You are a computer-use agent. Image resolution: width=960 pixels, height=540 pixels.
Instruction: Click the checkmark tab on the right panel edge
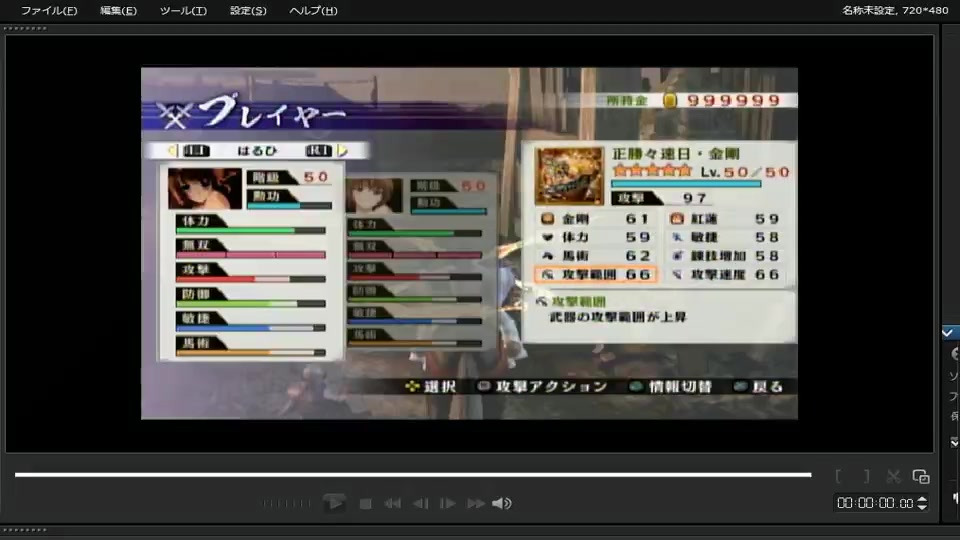click(949, 333)
